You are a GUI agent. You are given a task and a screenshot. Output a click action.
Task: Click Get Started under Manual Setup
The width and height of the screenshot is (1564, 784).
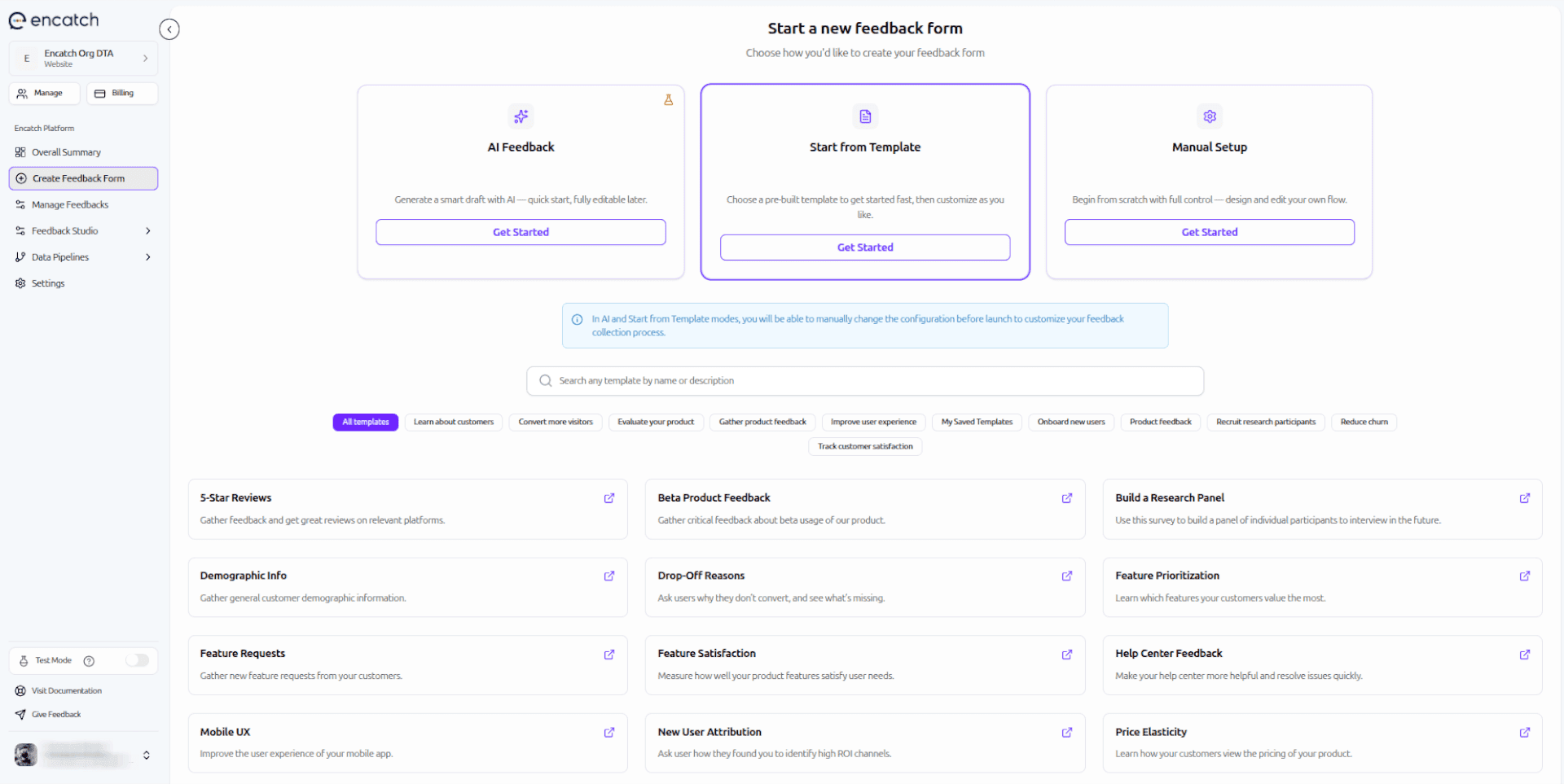tap(1209, 232)
